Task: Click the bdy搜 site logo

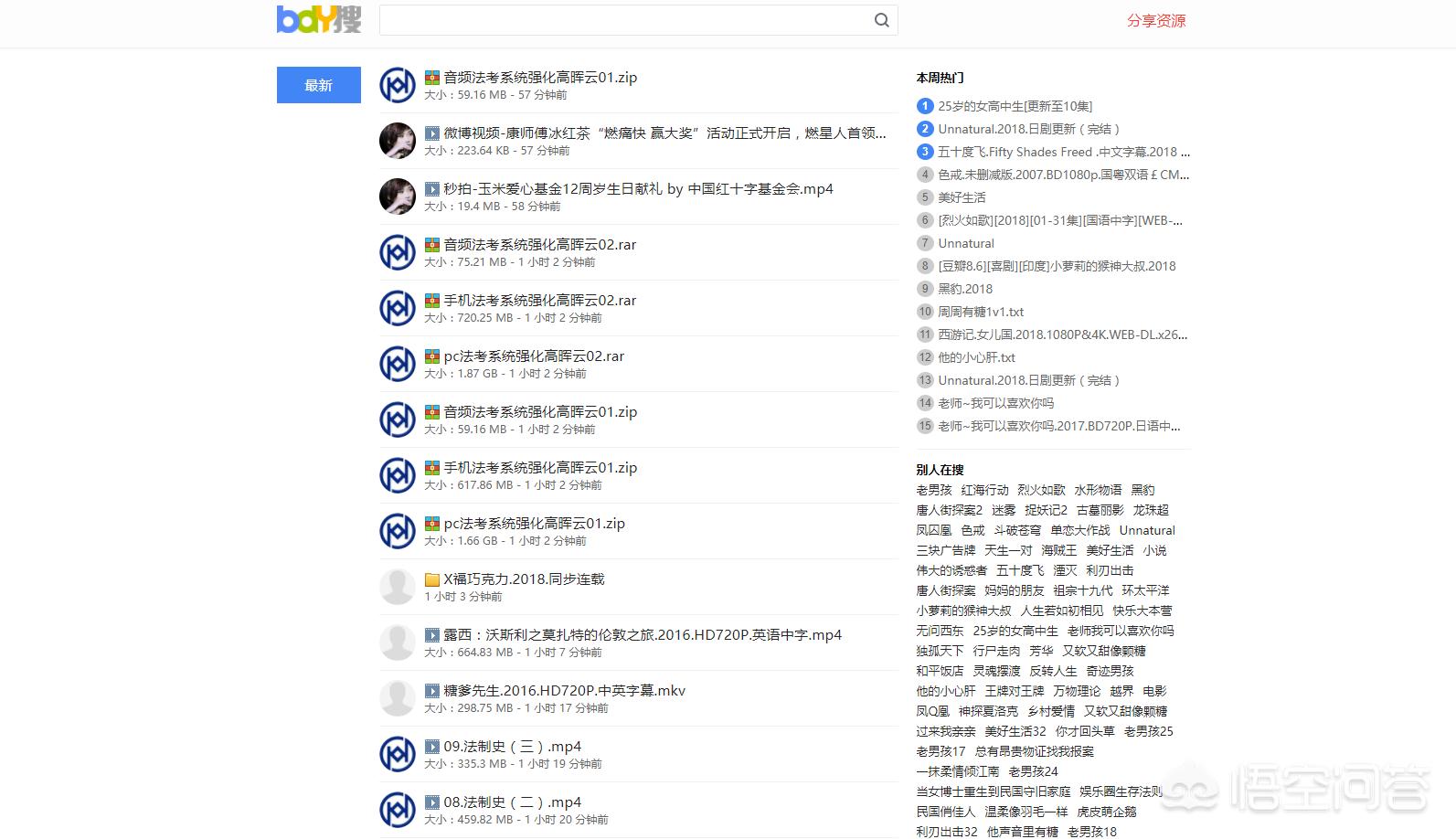Action: (x=319, y=19)
